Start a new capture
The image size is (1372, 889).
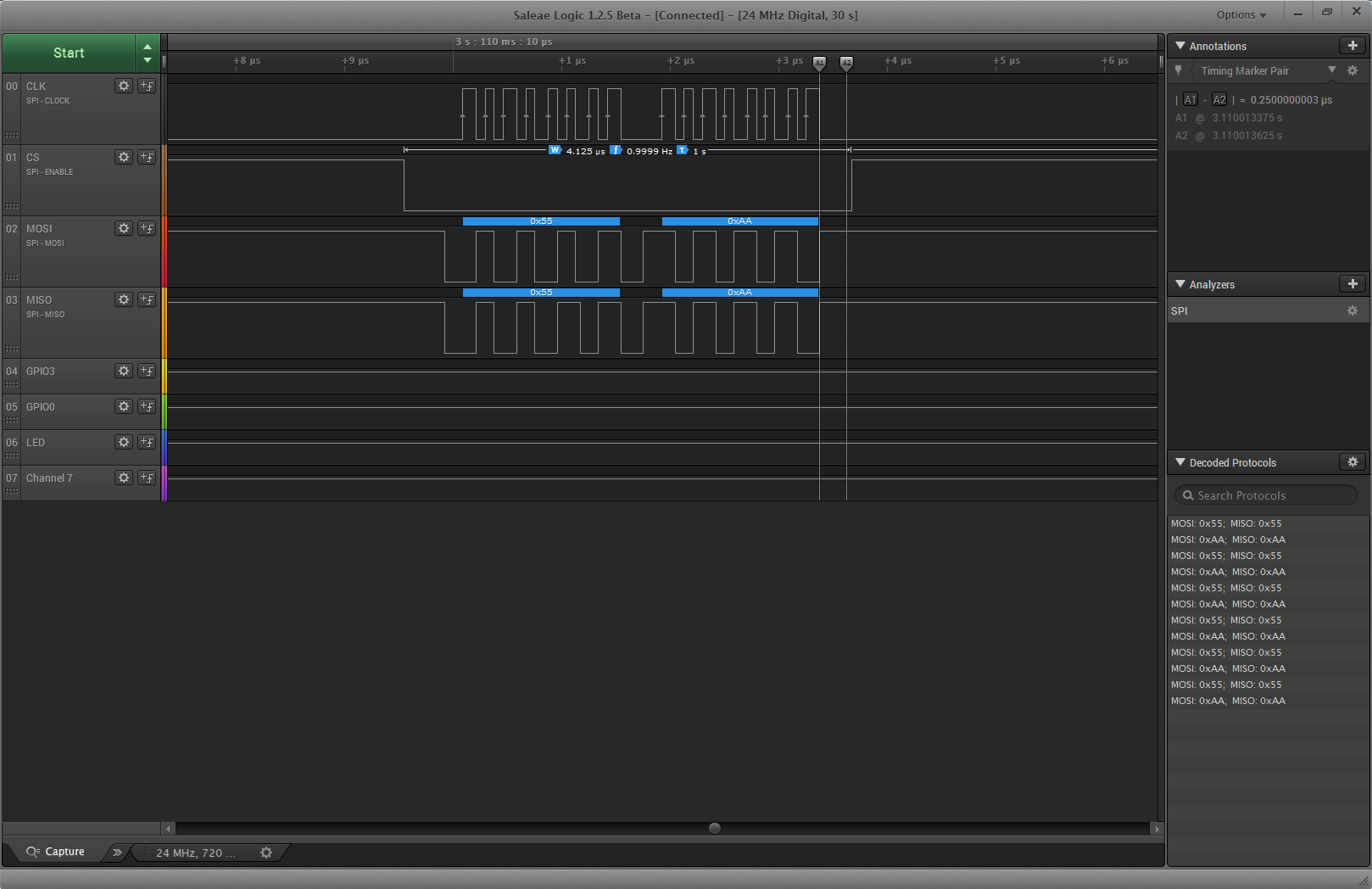[x=69, y=53]
